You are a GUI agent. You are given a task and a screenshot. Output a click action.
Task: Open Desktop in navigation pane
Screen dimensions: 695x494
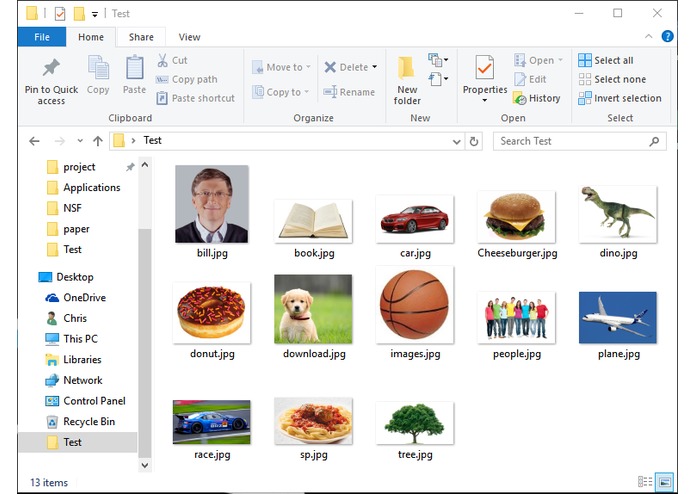coord(66,277)
